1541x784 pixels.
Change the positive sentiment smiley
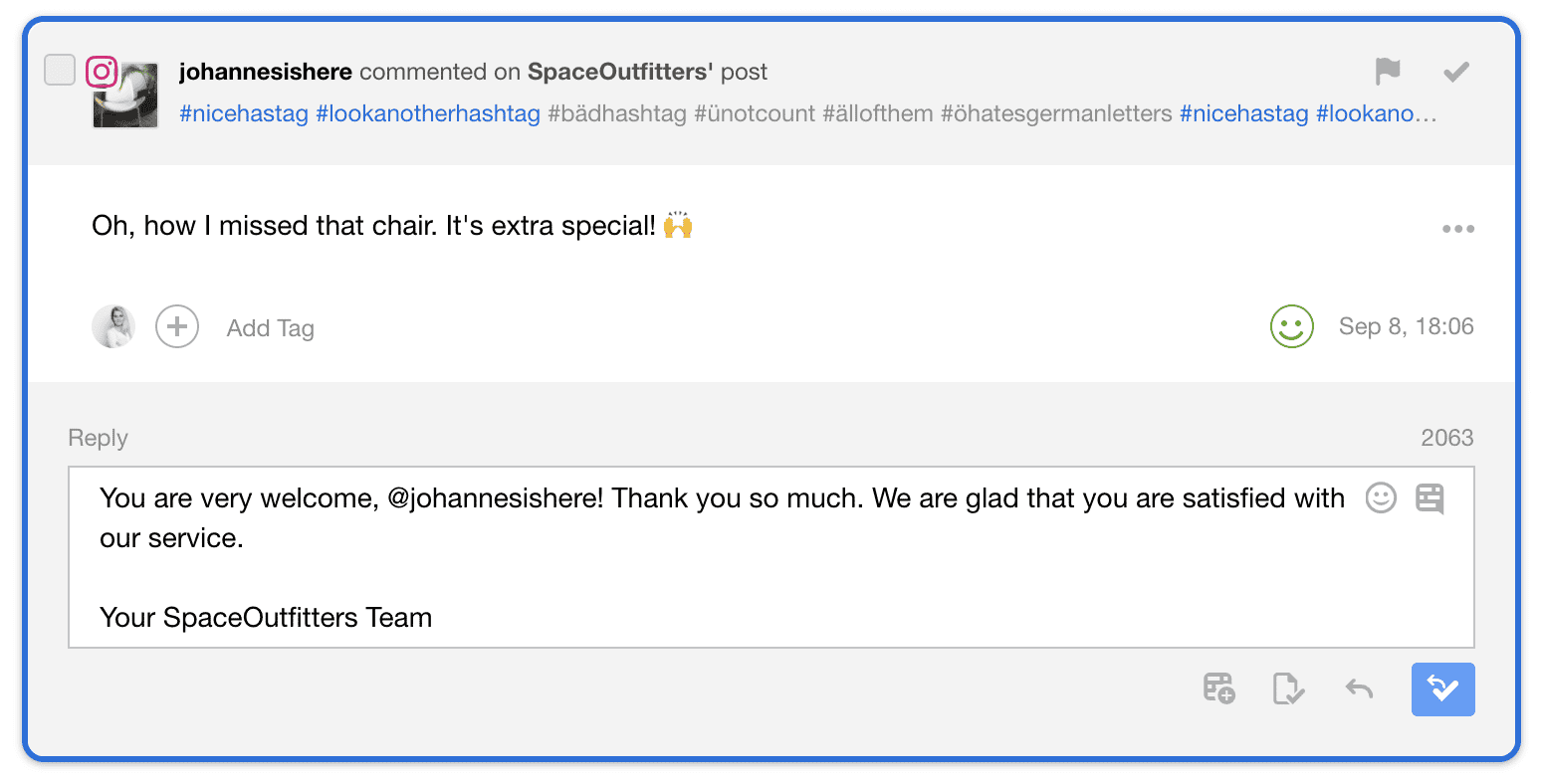point(1292,326)
